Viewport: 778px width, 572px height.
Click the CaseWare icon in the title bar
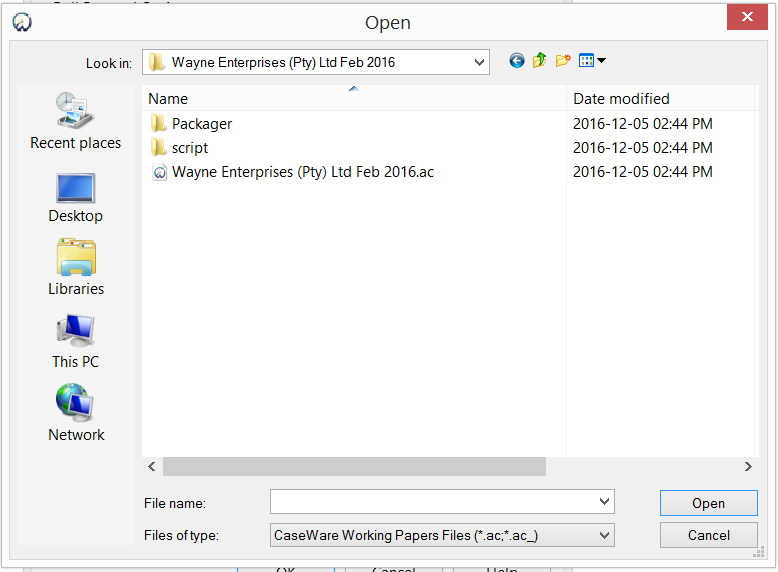(x=22, y=22)
